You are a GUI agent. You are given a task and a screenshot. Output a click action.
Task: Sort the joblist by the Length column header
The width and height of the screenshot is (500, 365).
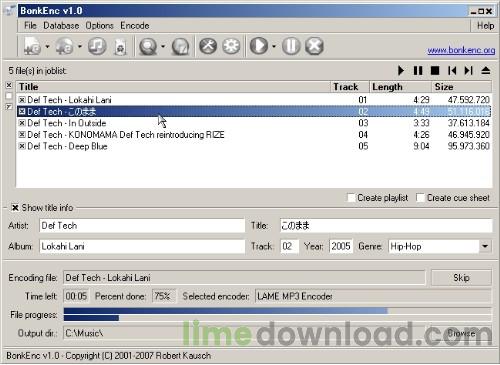400,87
